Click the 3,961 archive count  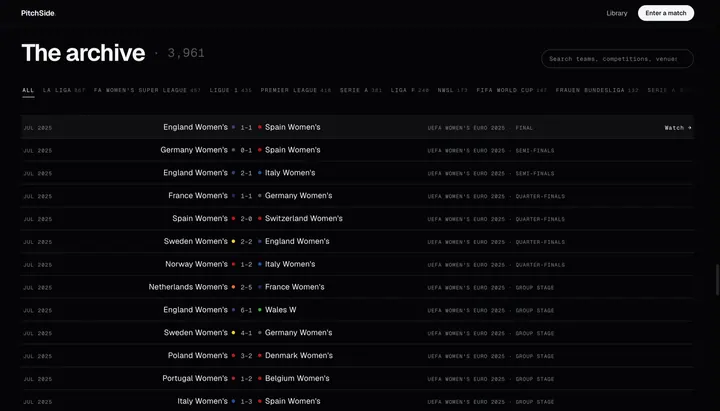186,53
